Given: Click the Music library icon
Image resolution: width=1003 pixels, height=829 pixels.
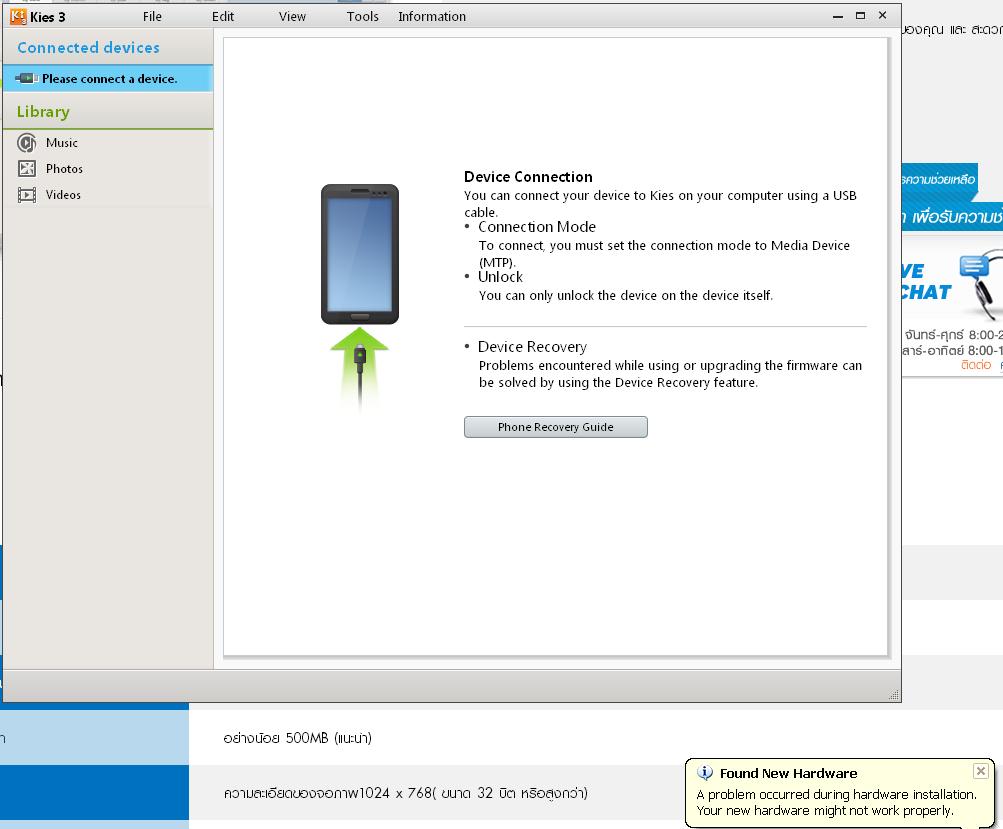Looking at the screenshot, I should click(x=26, y=143).
